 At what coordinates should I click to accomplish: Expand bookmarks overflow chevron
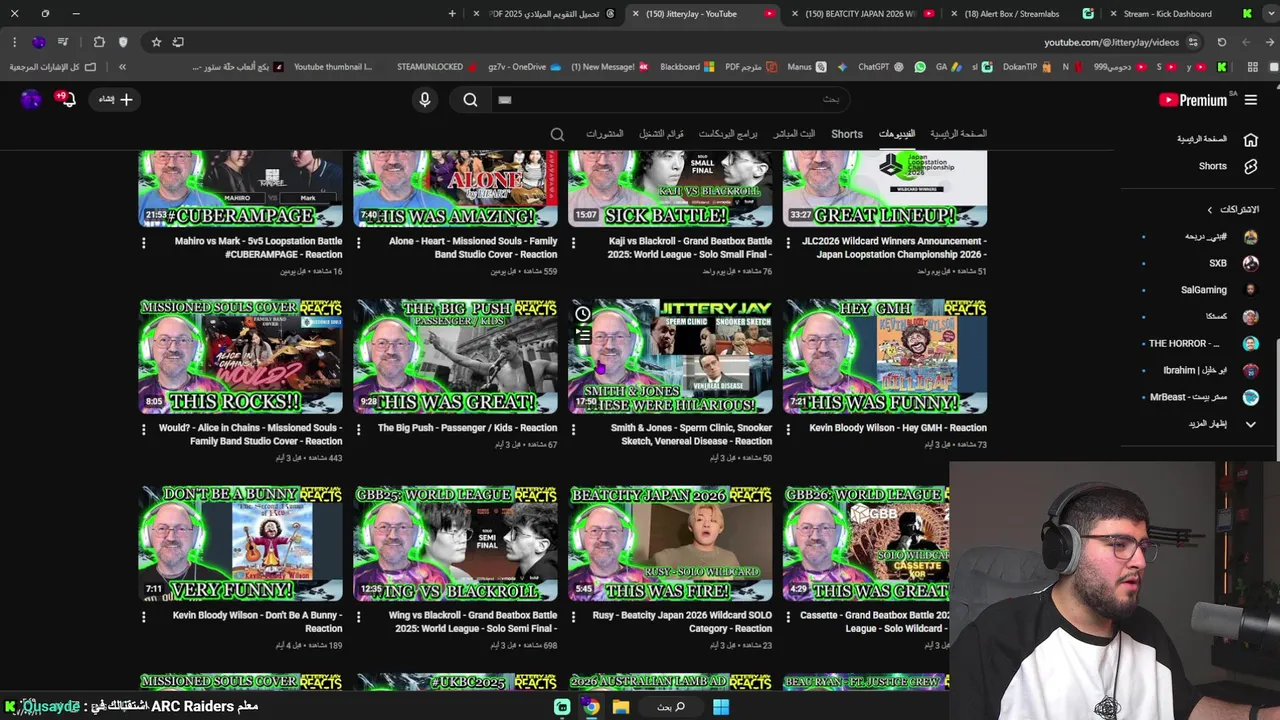[x=122, y=67]
